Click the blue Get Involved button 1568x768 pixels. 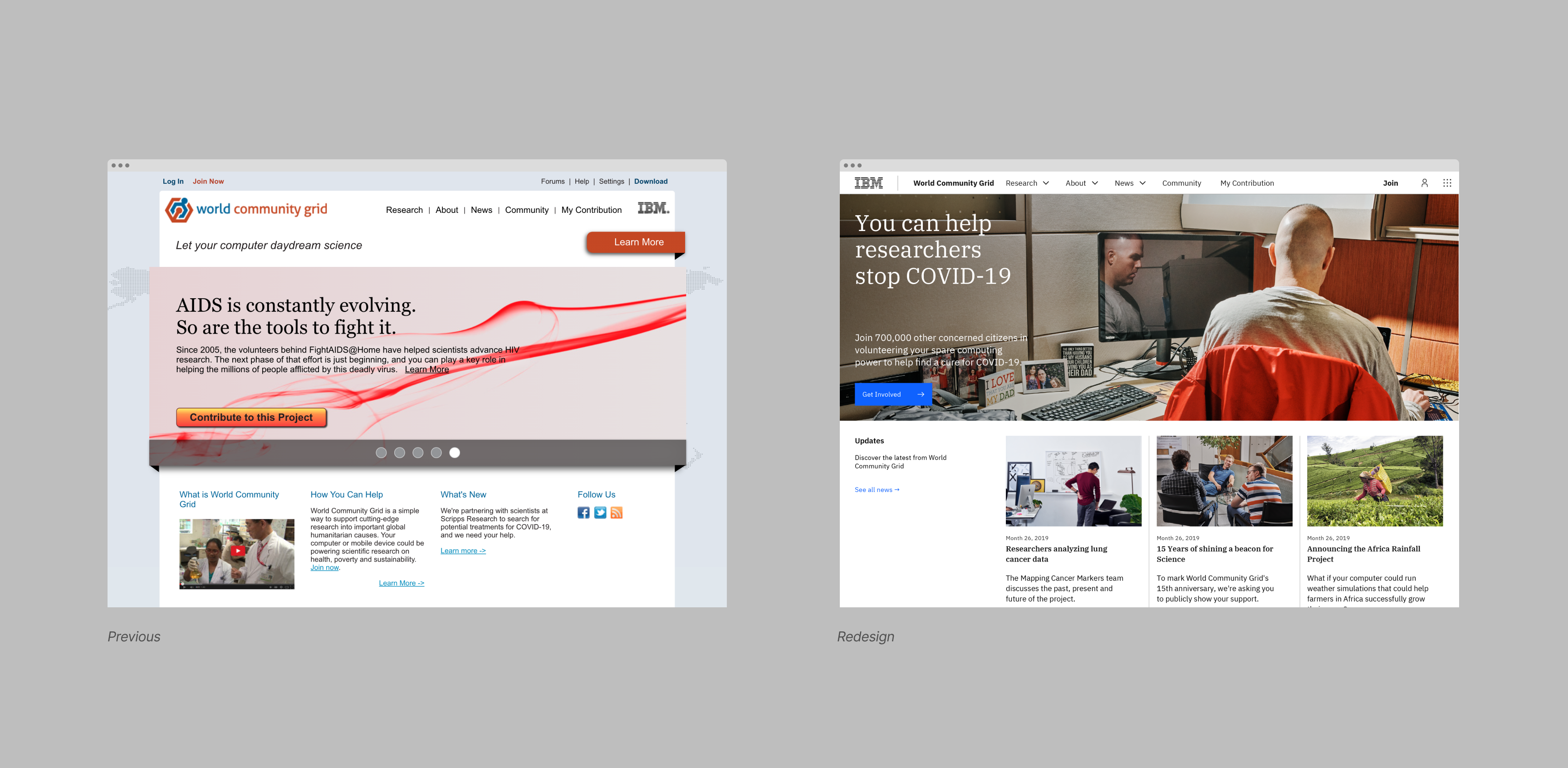[893, 394]
